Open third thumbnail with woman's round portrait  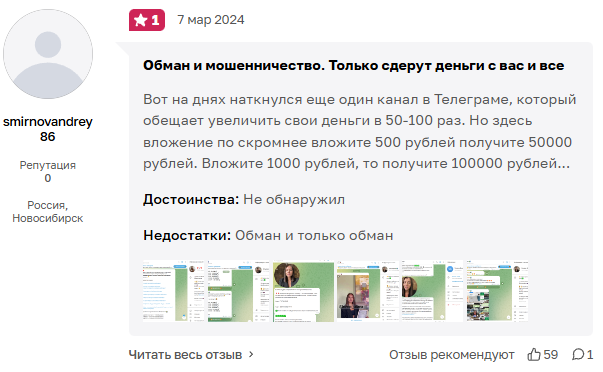pos(303,291)
